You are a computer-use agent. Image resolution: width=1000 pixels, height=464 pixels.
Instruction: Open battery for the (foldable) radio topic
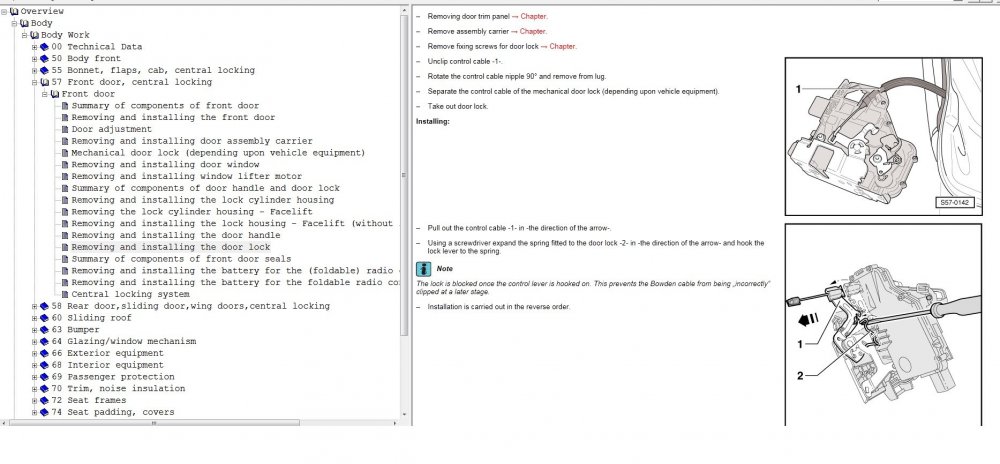(235, 271)
